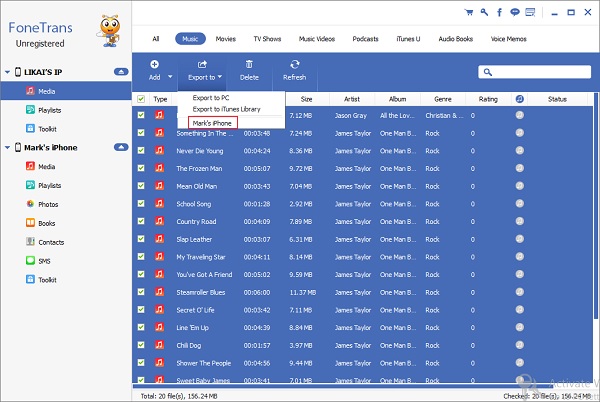
Task: Uncheck the Country Road song checkbox
Action: coord(141,221)
